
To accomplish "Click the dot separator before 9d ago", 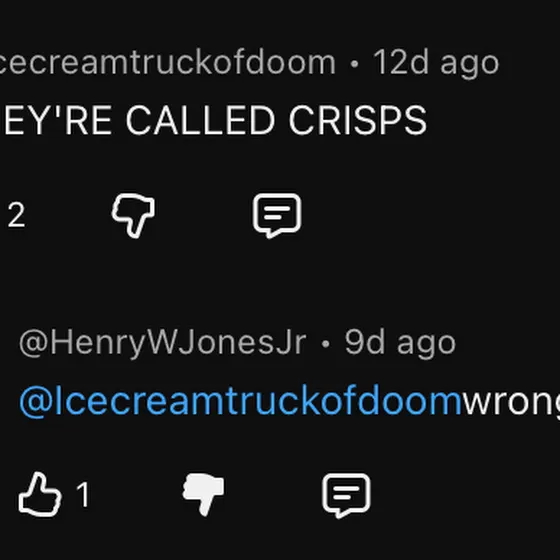I will point(325,344).
